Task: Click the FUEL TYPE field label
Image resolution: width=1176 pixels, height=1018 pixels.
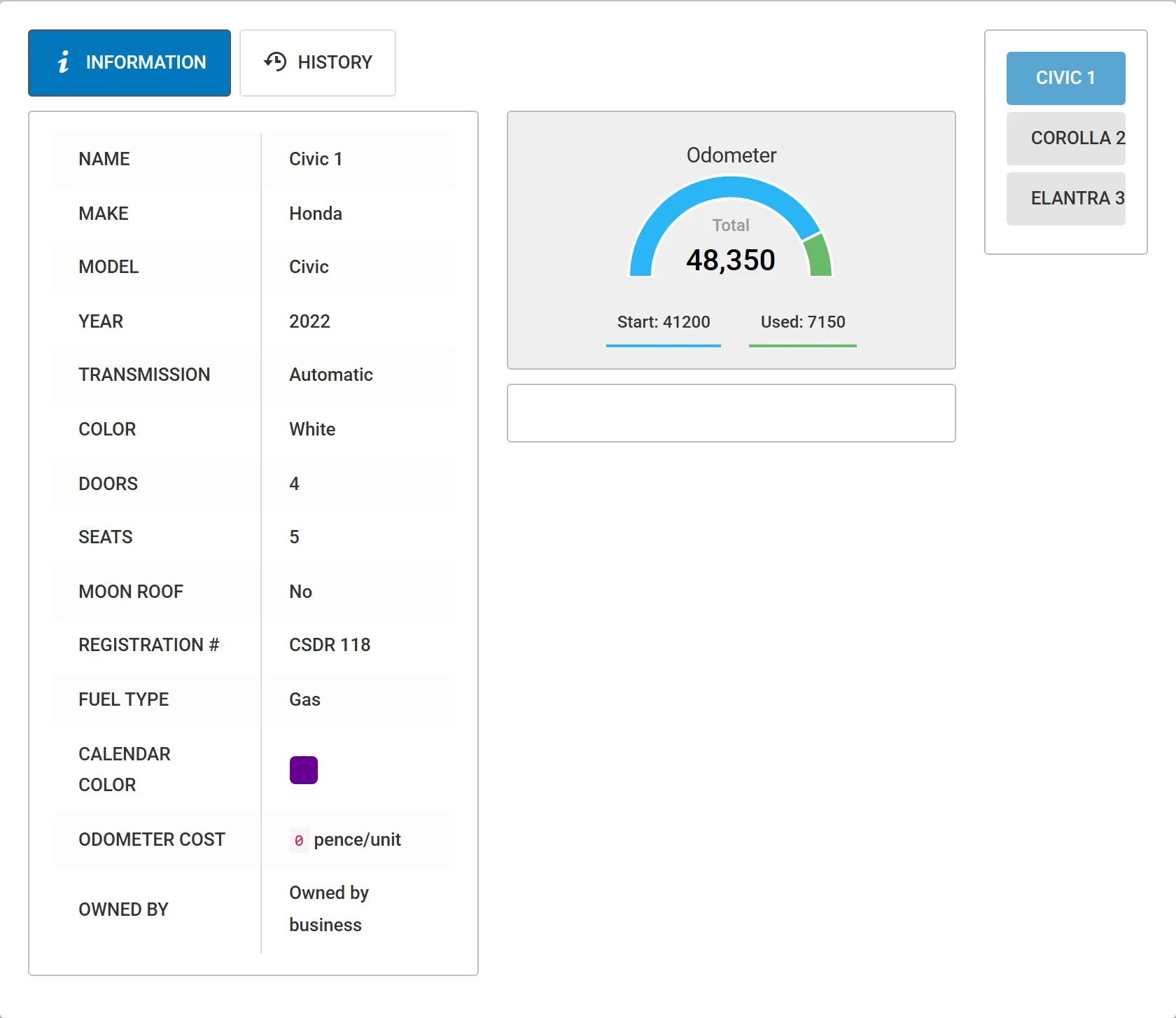Action: click(x=124, y=699)
